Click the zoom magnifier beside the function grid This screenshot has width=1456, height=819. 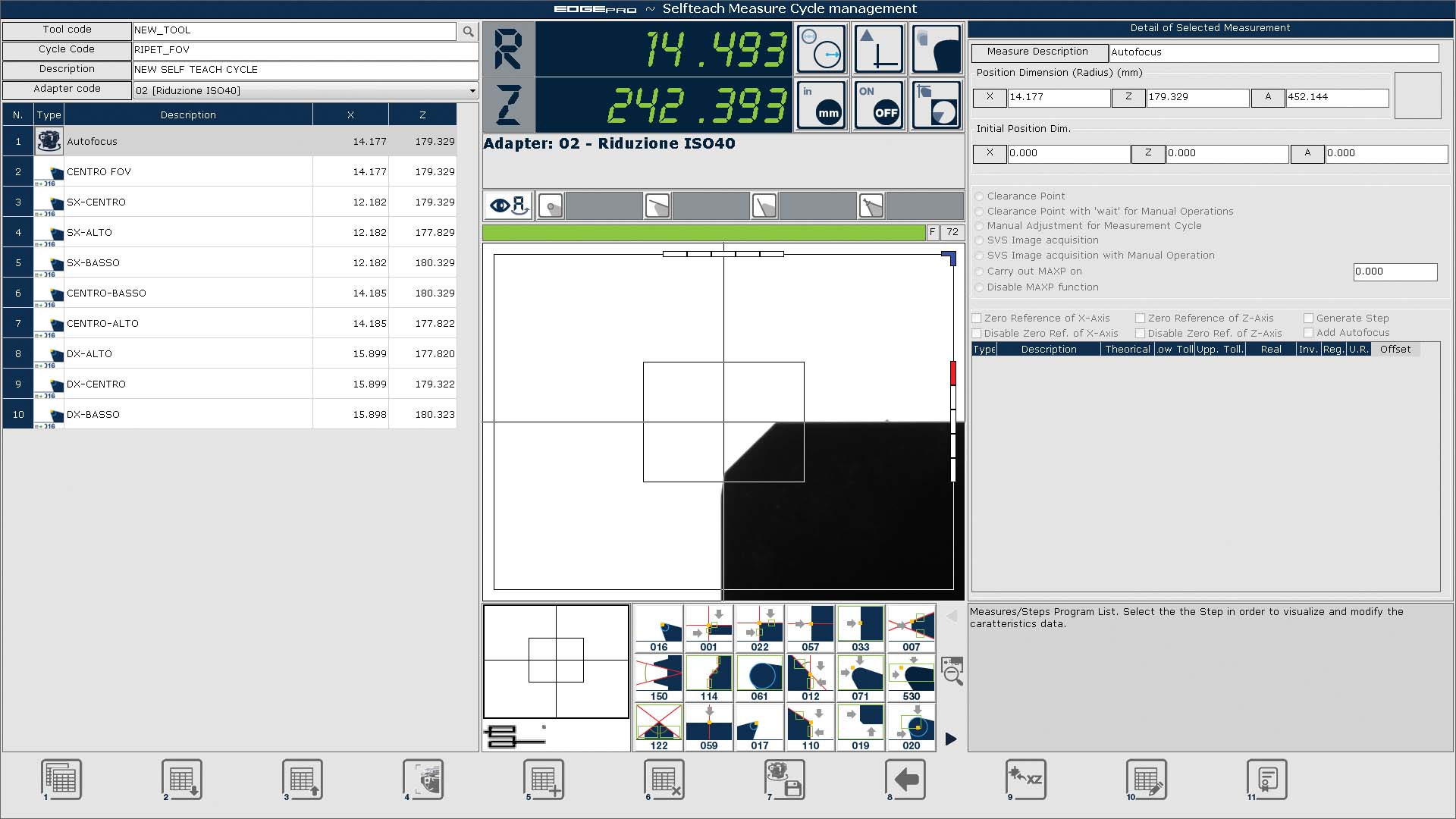[x=952, y=671]
